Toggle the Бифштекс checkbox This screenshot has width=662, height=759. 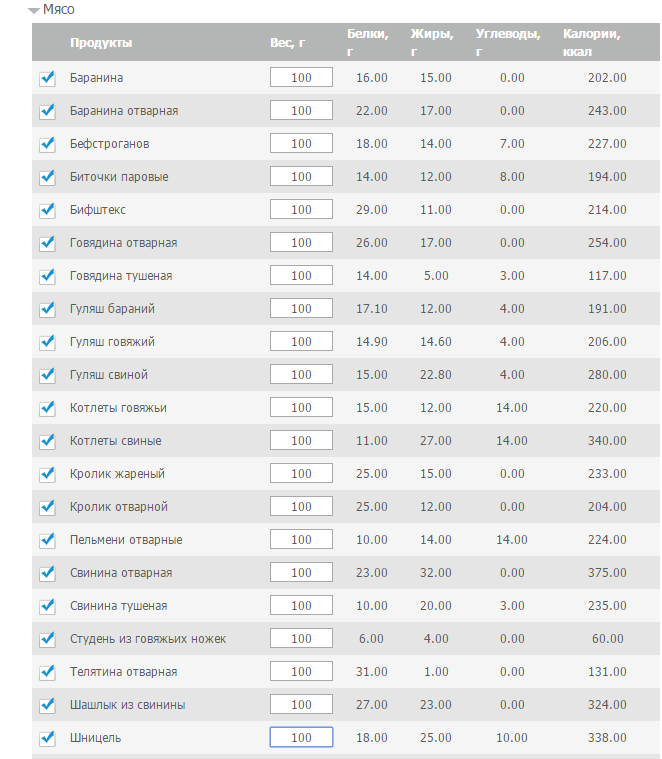point(47,210)
